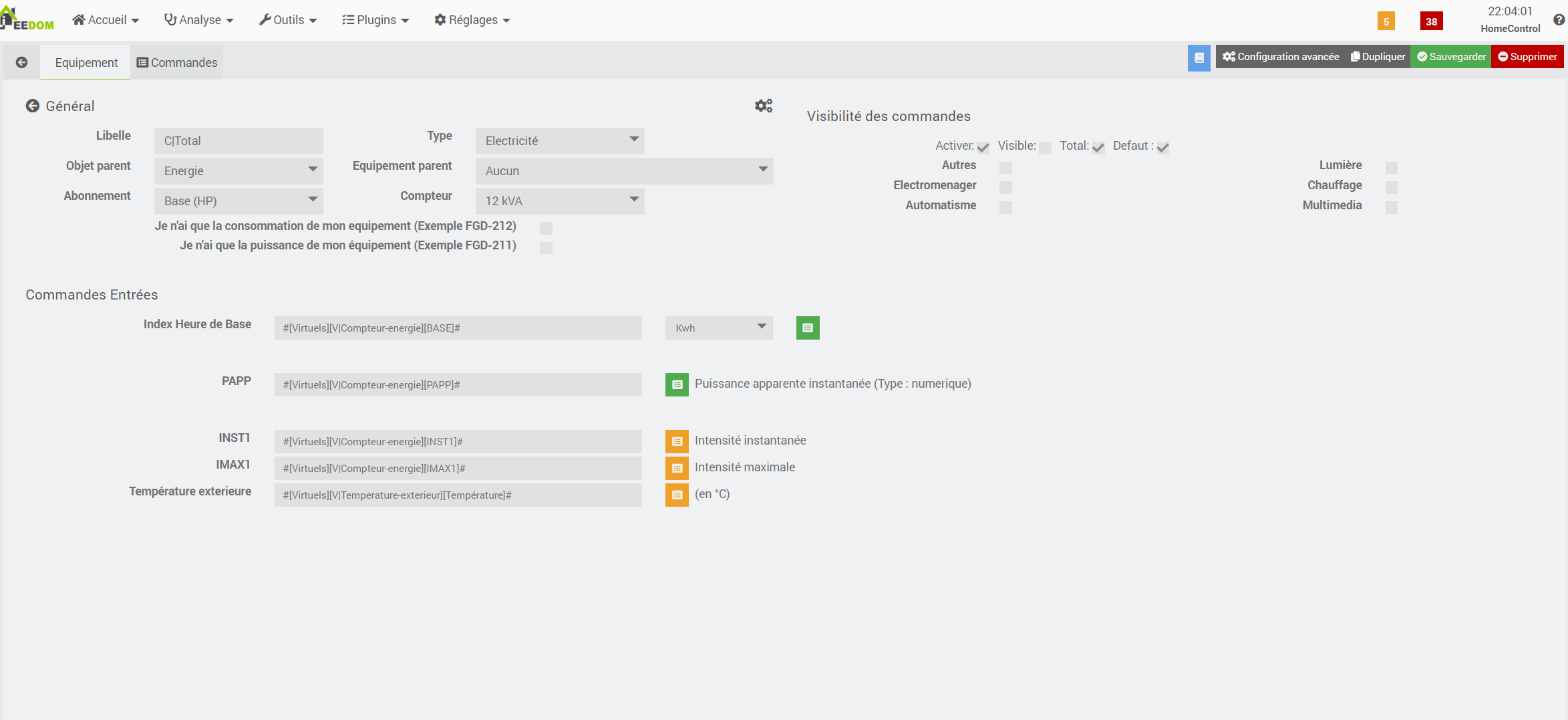Open the gears settings icon in Général section
Viewport: 1568px width, 720px height.
[x=764, y=106]
